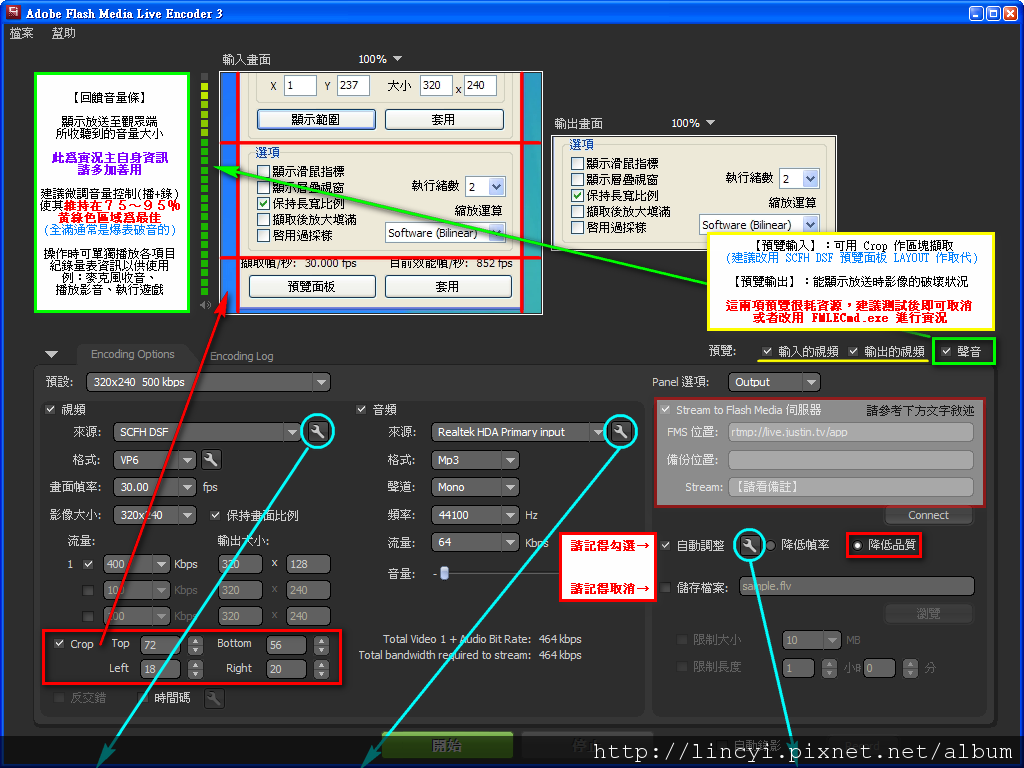Click the green 開始 start button
This screenshot has width=1024, height=768.
click(447, 745)
